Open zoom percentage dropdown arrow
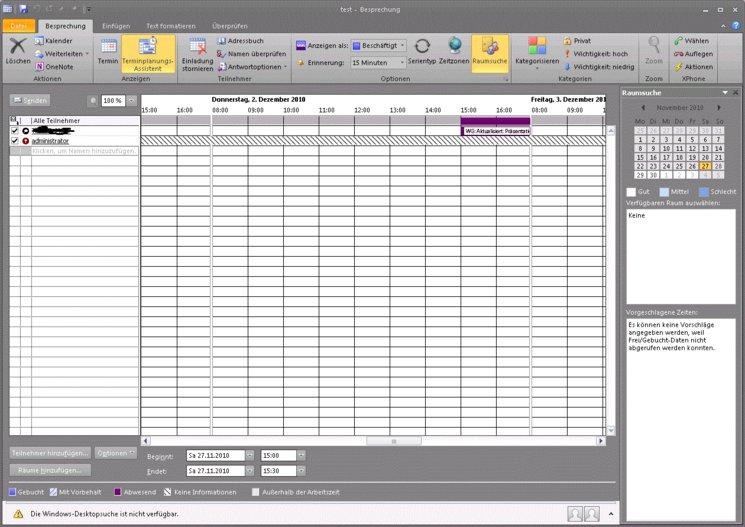This screenshot has height=527, width=745. coord(132,101)
